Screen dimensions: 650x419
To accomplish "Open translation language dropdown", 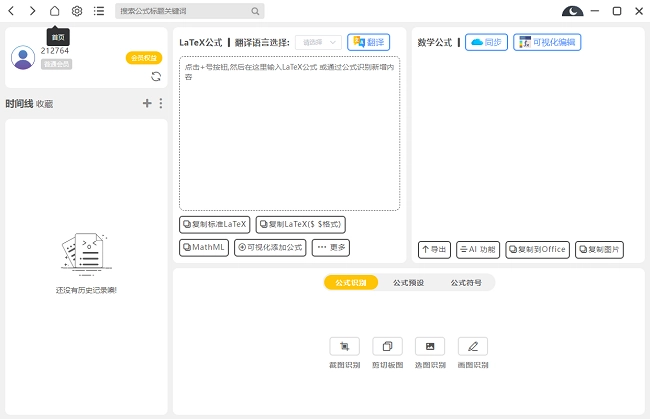I will [x=318, y=42].
